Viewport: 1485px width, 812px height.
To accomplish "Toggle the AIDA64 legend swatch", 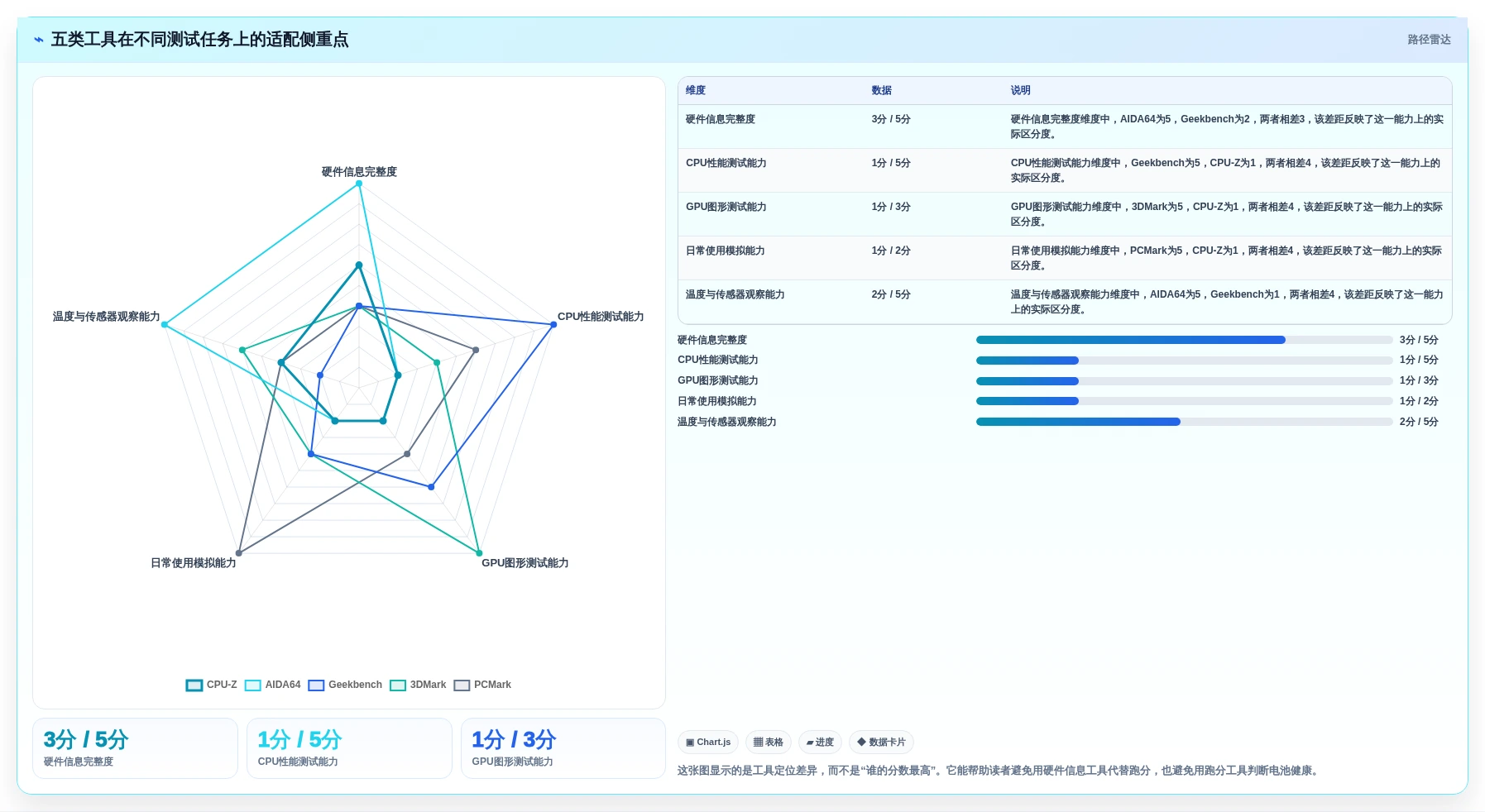I will (x=253, y=685).
